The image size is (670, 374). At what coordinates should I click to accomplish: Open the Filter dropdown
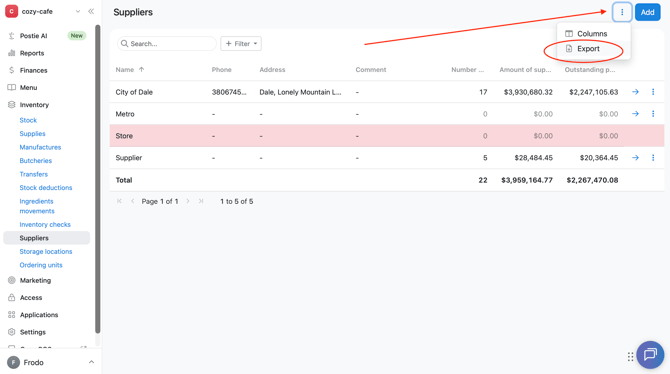(x=241, y=44)
